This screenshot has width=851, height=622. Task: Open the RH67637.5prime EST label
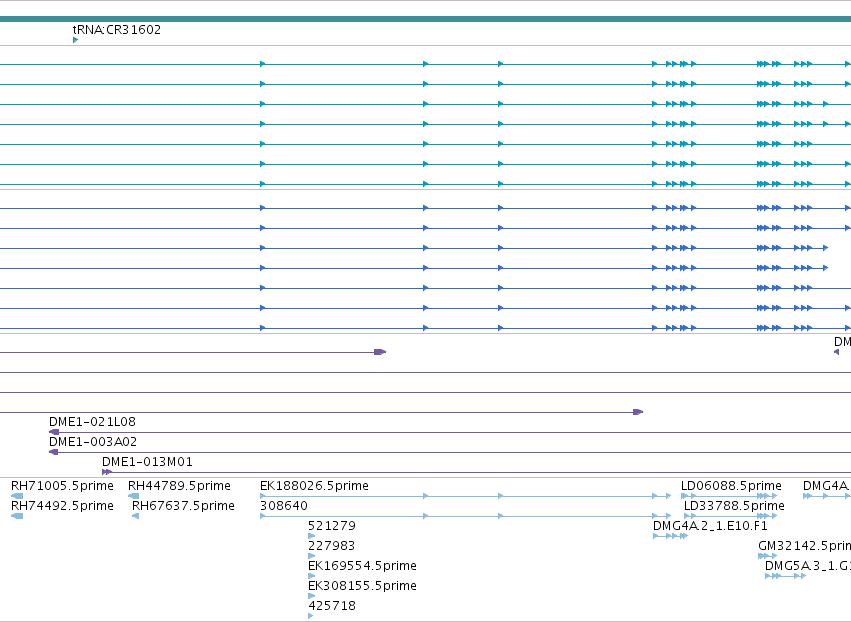(183, 506)
